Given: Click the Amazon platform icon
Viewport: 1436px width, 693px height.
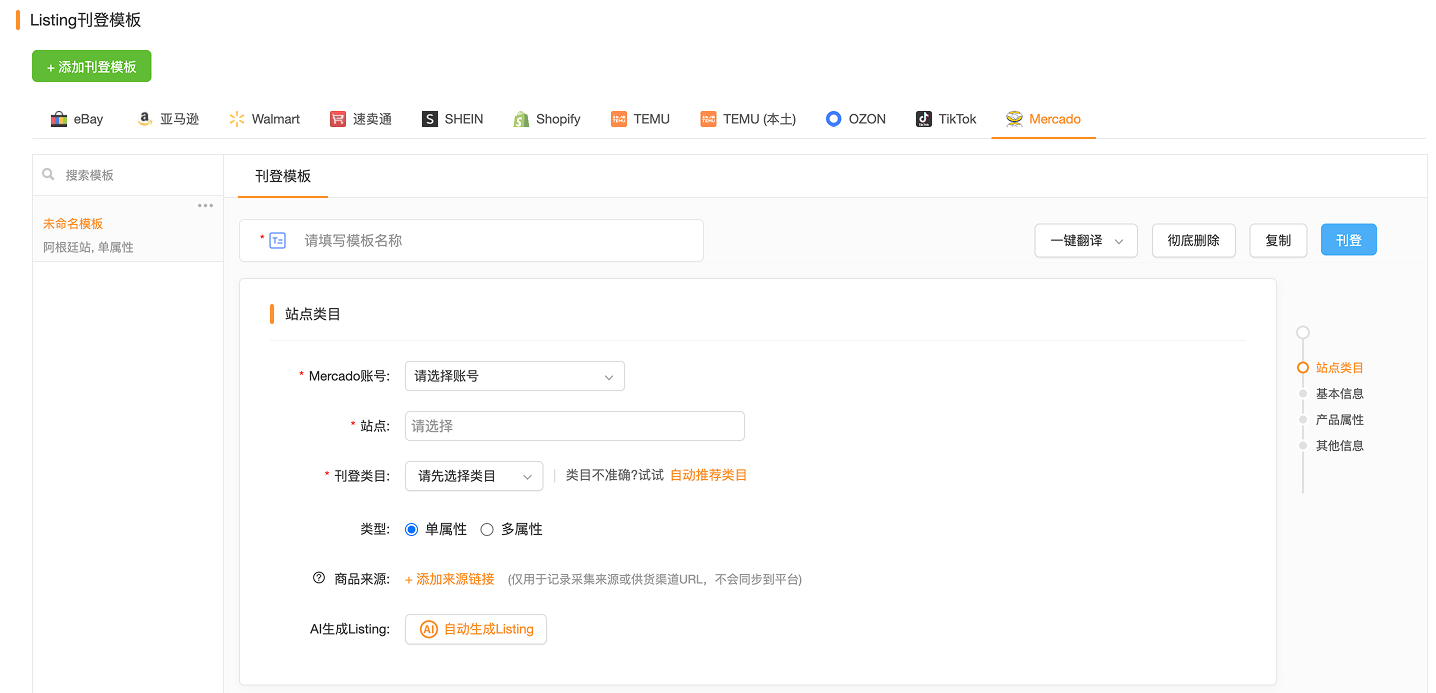Looking at the screenshot, I should [x=145, y=119].
